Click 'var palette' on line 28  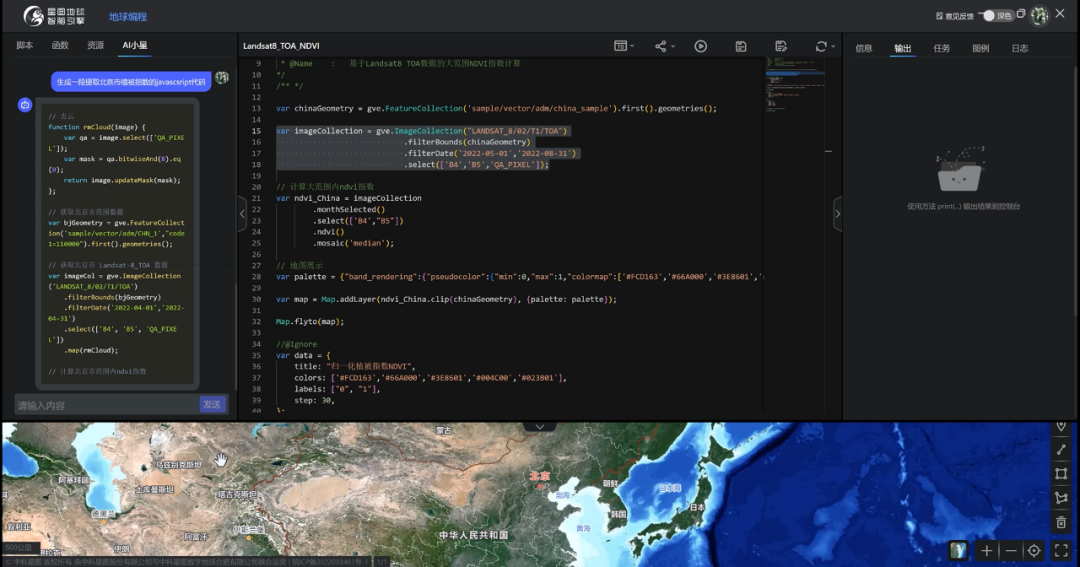tap(301, 276)
